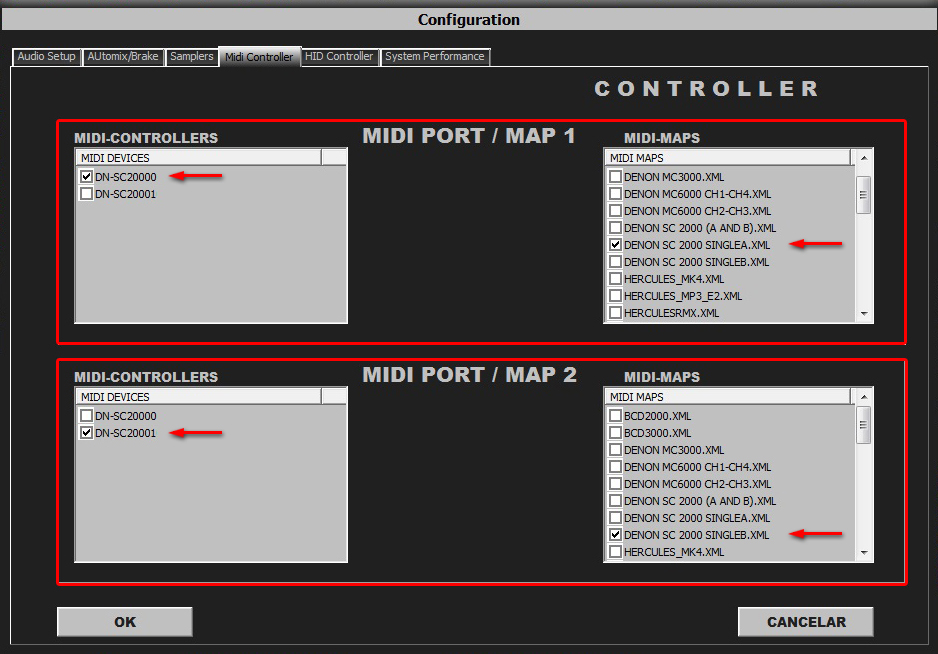Viewport: 938px width, 654px height.
Task: Enable BCD2000.XML in Map 2 list
Action: (x=616, y=416)
